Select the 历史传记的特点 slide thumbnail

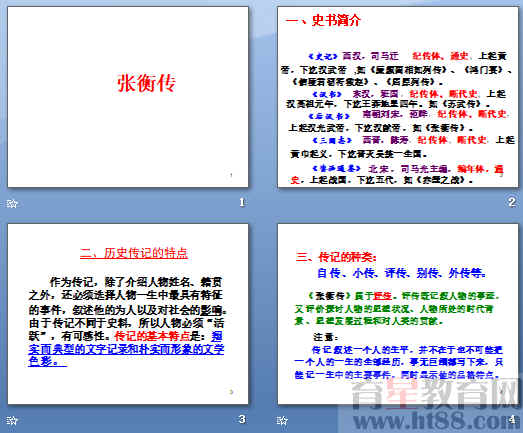point(128,314)
